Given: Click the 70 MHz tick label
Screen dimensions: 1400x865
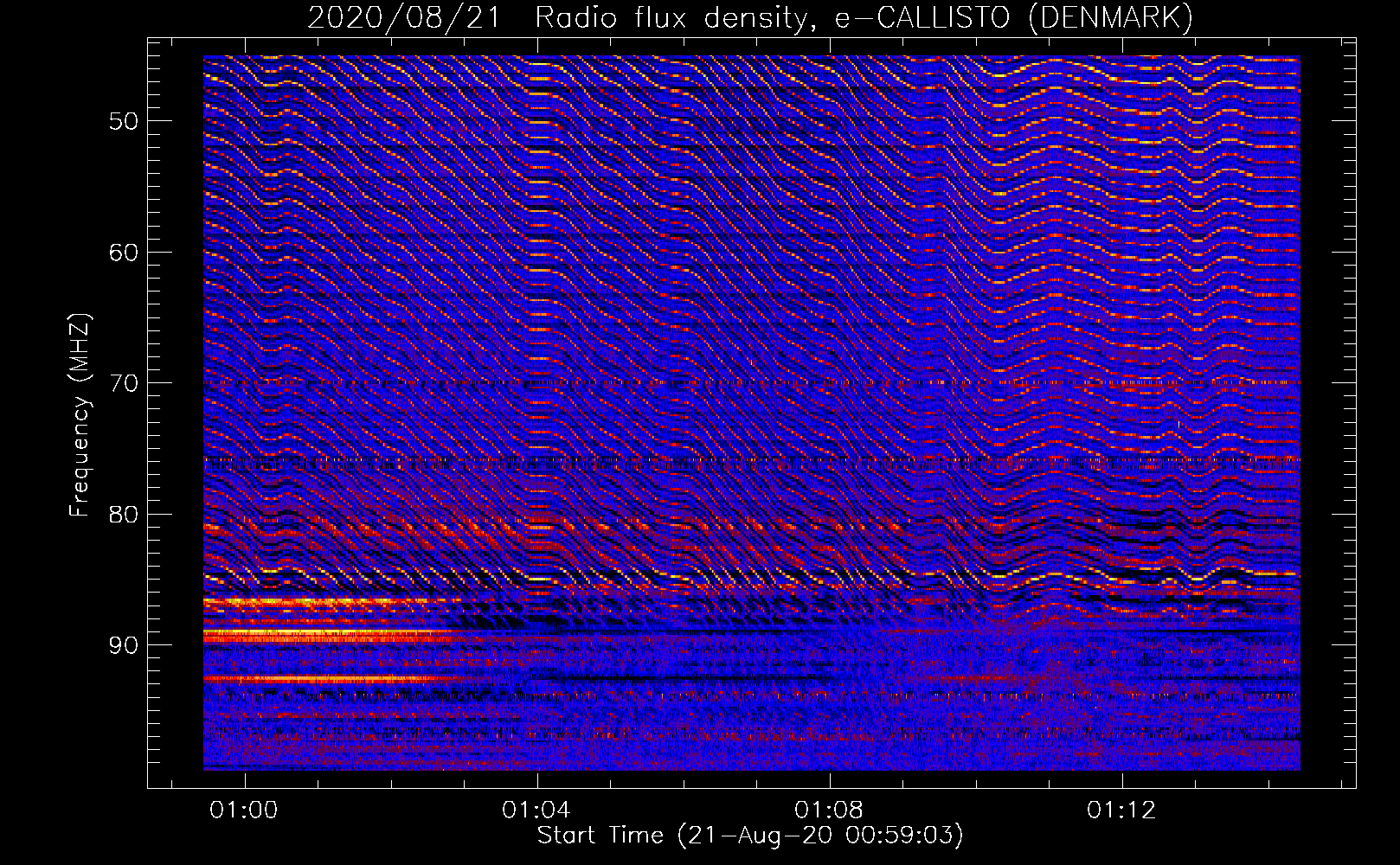Looking at the screenshot, I should click(124, 383).
